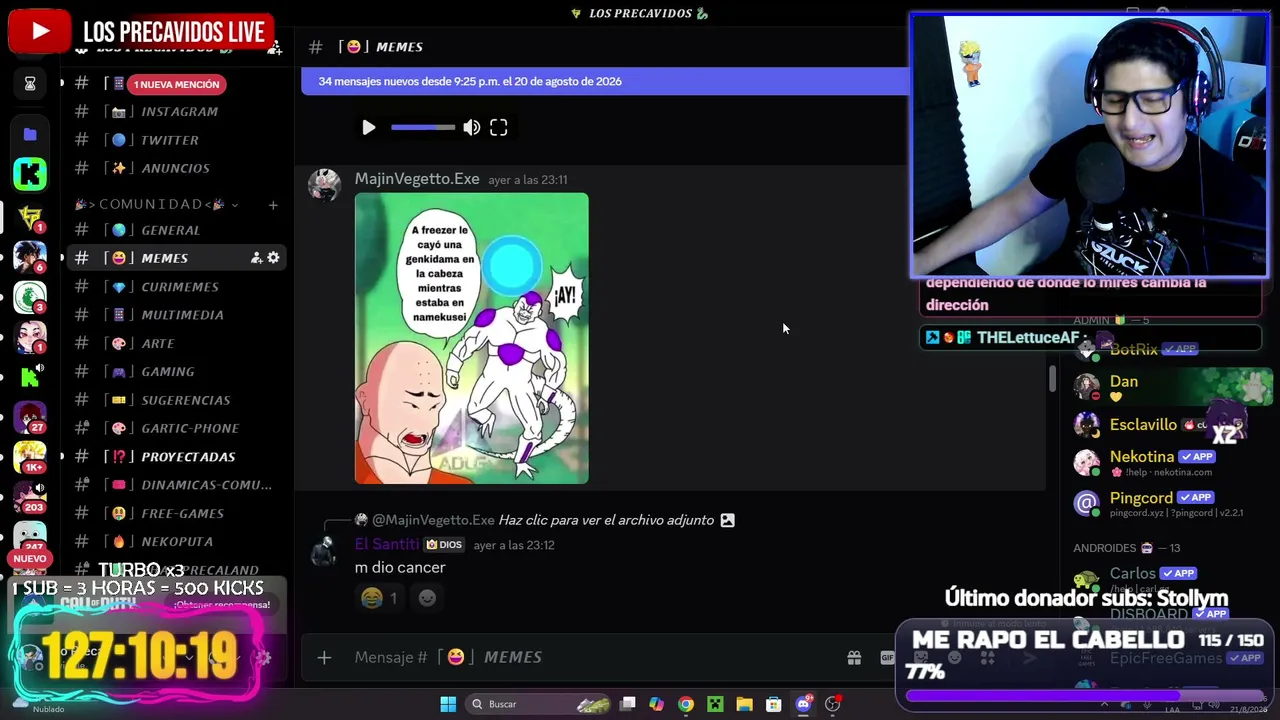Open the gift icon in the message bar

pos(854,657)
